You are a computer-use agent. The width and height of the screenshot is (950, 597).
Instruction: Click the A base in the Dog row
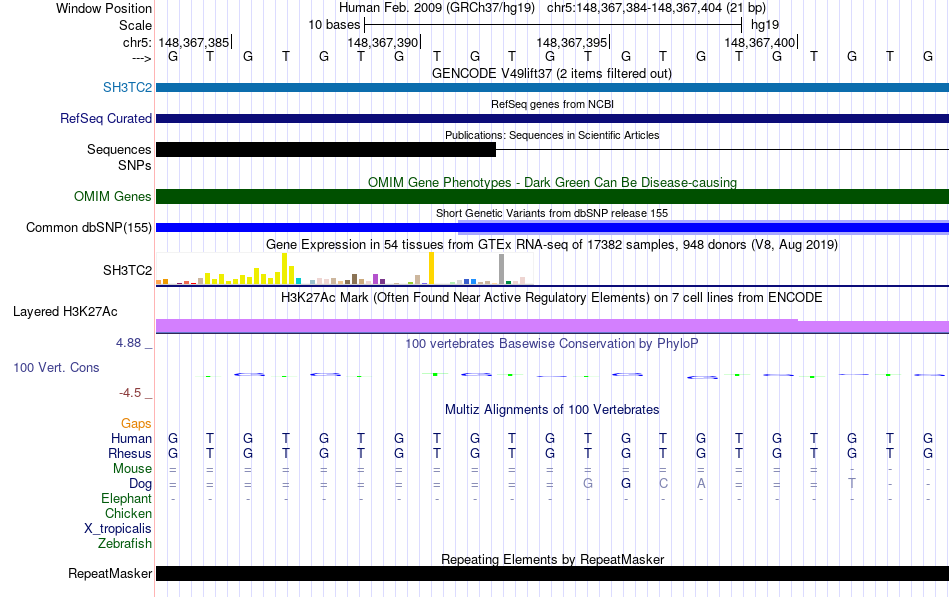pyautogui.click(x=701, y=483)
